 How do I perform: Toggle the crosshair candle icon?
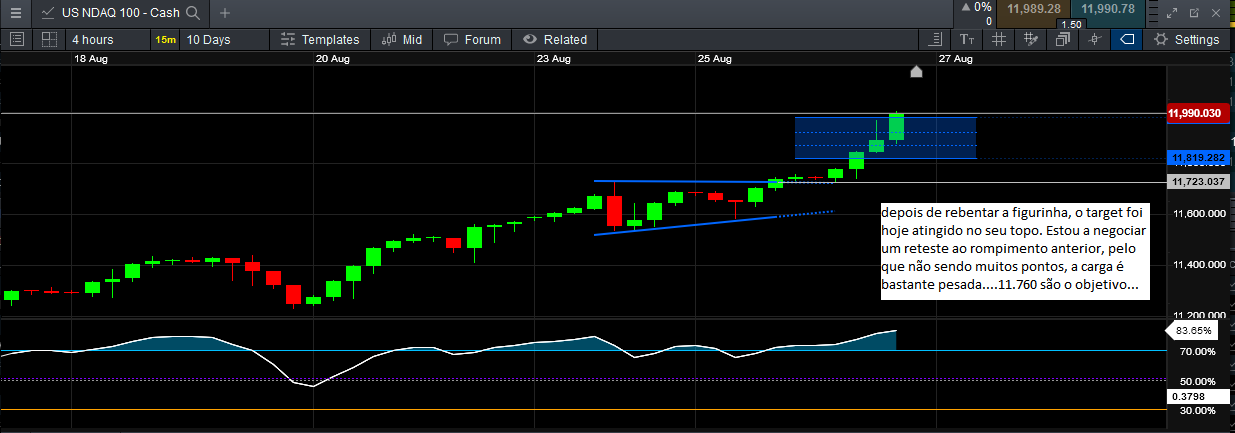click(1095, 40)
